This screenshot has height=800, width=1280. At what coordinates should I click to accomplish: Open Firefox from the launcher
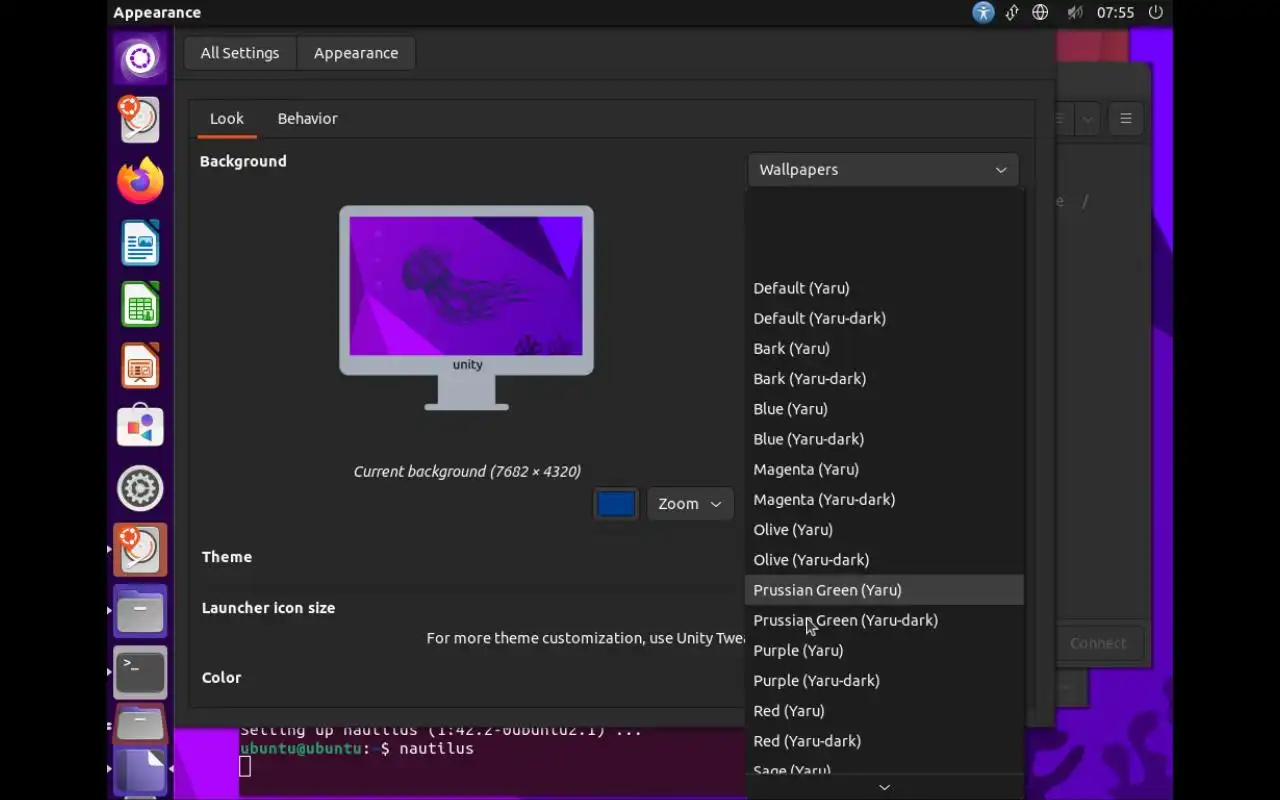coord(140,181)
